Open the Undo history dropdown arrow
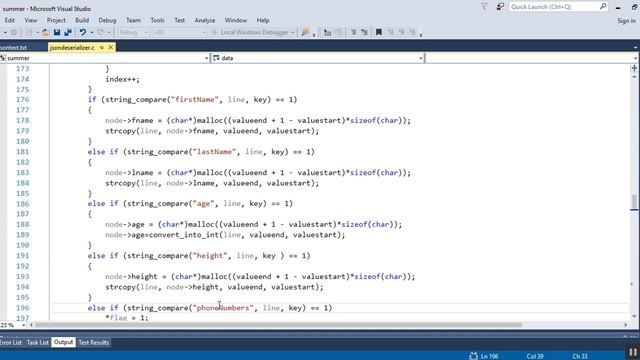The width and height of the screenshot is (640, 360). (91, 32)
